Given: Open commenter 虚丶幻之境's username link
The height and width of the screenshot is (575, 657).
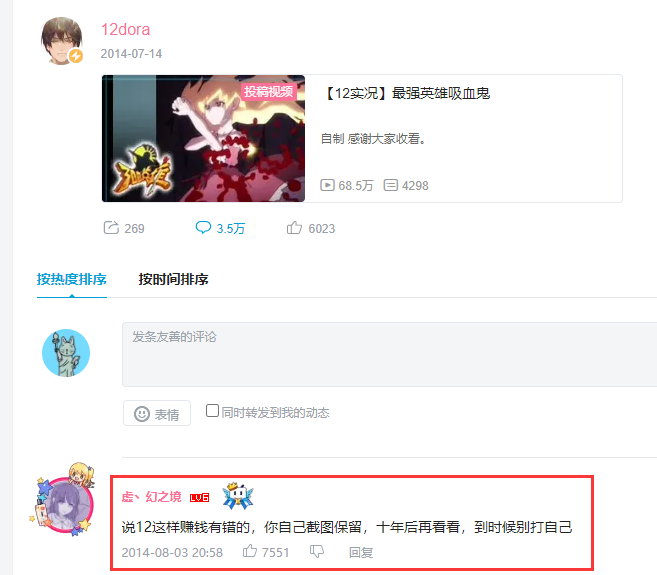Looking at the screenshot, I should click(x=151, y=497).
